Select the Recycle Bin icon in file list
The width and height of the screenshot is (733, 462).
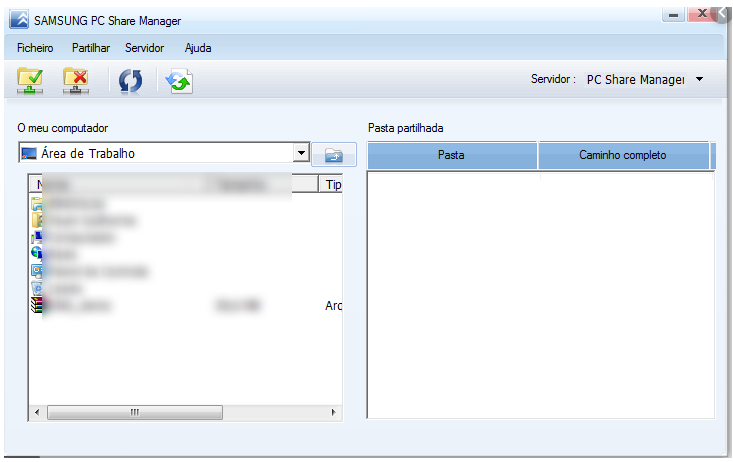click(x=37, y=288)
